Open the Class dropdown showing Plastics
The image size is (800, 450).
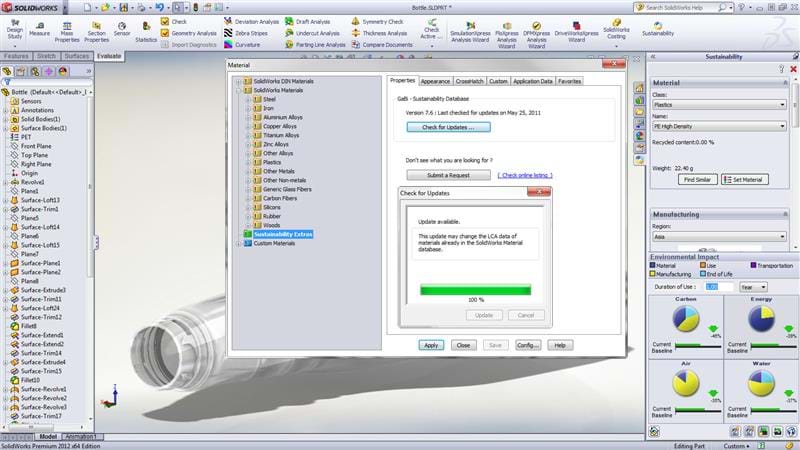[718, 104]
